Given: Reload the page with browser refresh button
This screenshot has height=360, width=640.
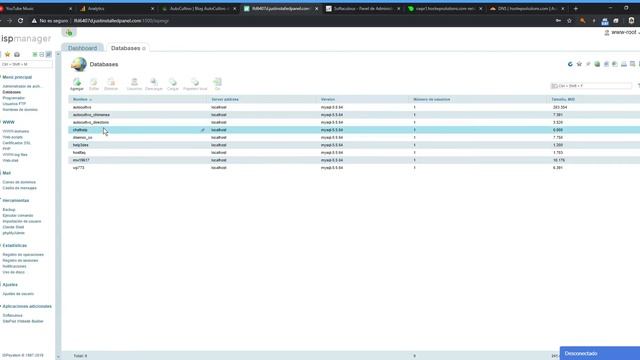Looking at the screenshot, I should 20,20.
